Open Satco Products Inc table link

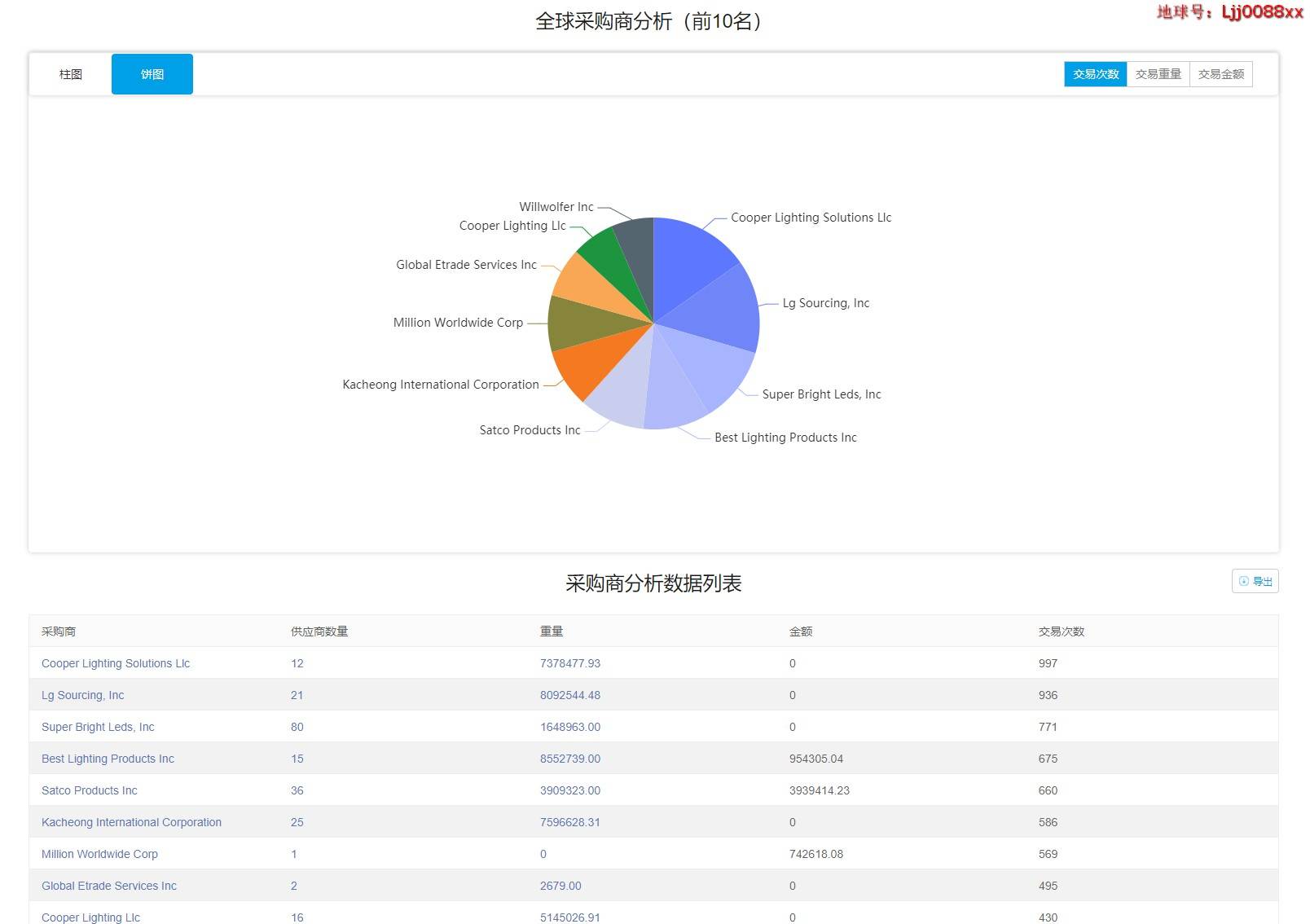[90, 790]
